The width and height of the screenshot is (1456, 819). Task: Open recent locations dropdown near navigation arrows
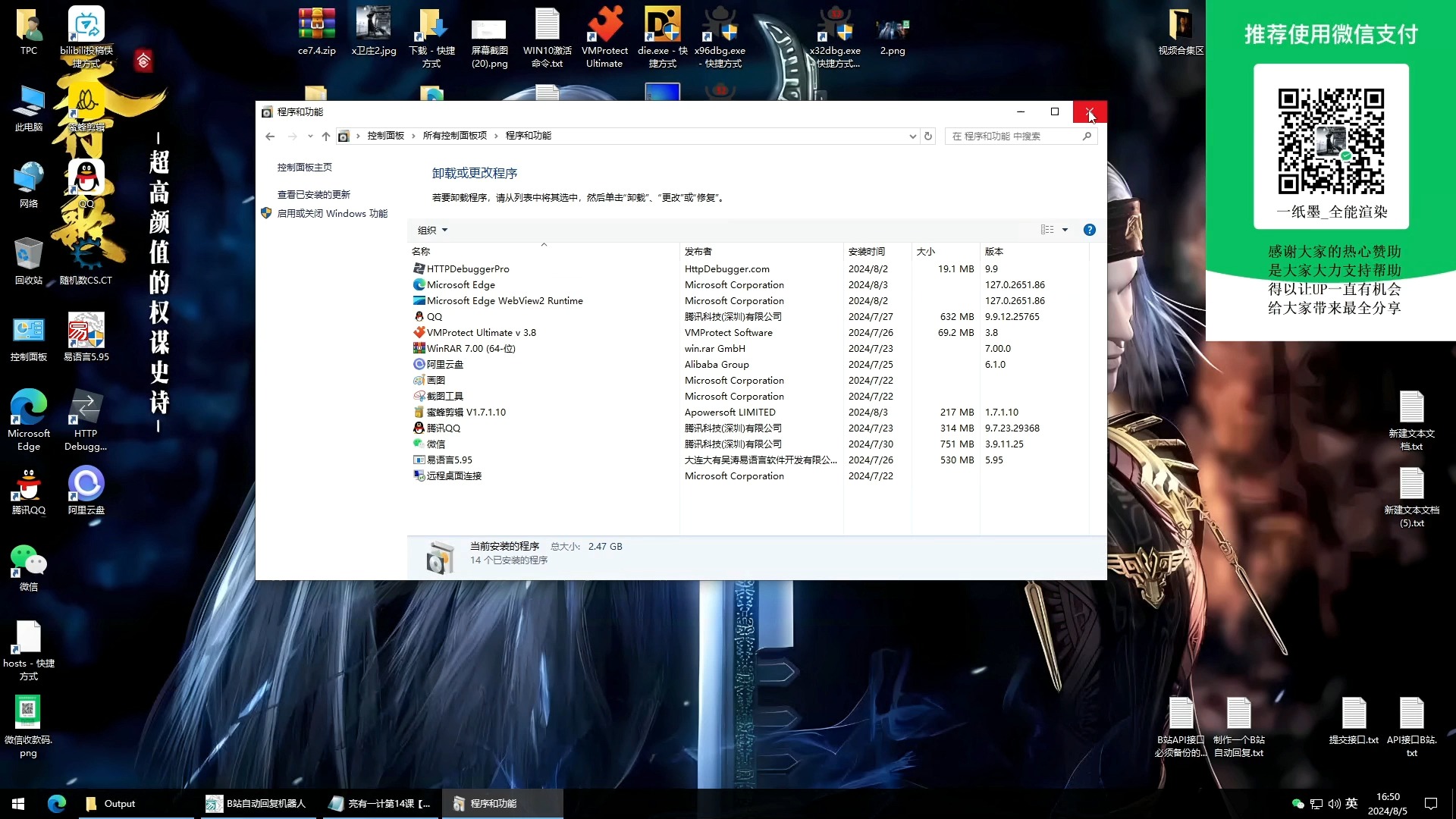[310, 136]
